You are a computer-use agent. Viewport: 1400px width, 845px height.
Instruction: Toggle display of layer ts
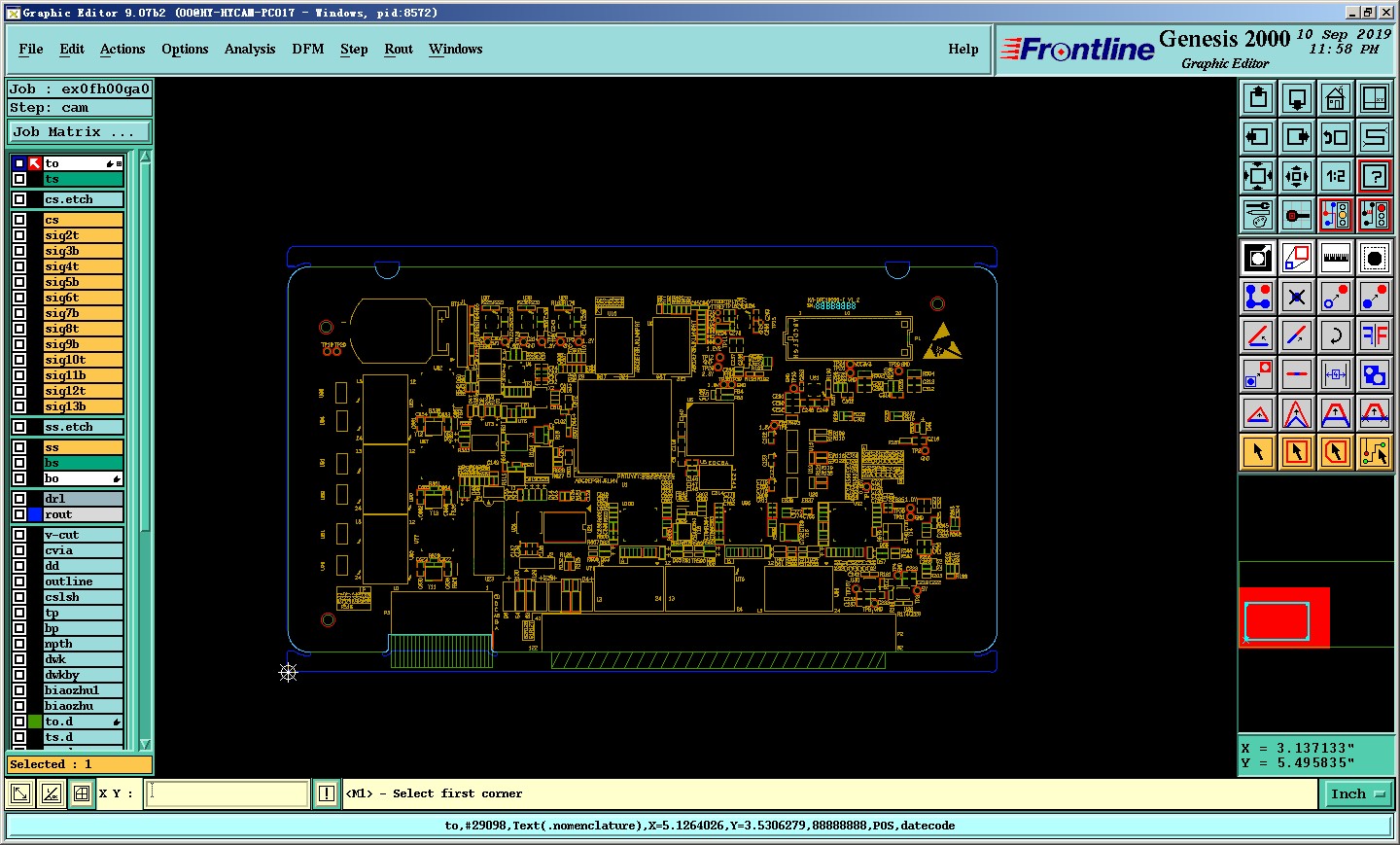(x=19, y=179)
